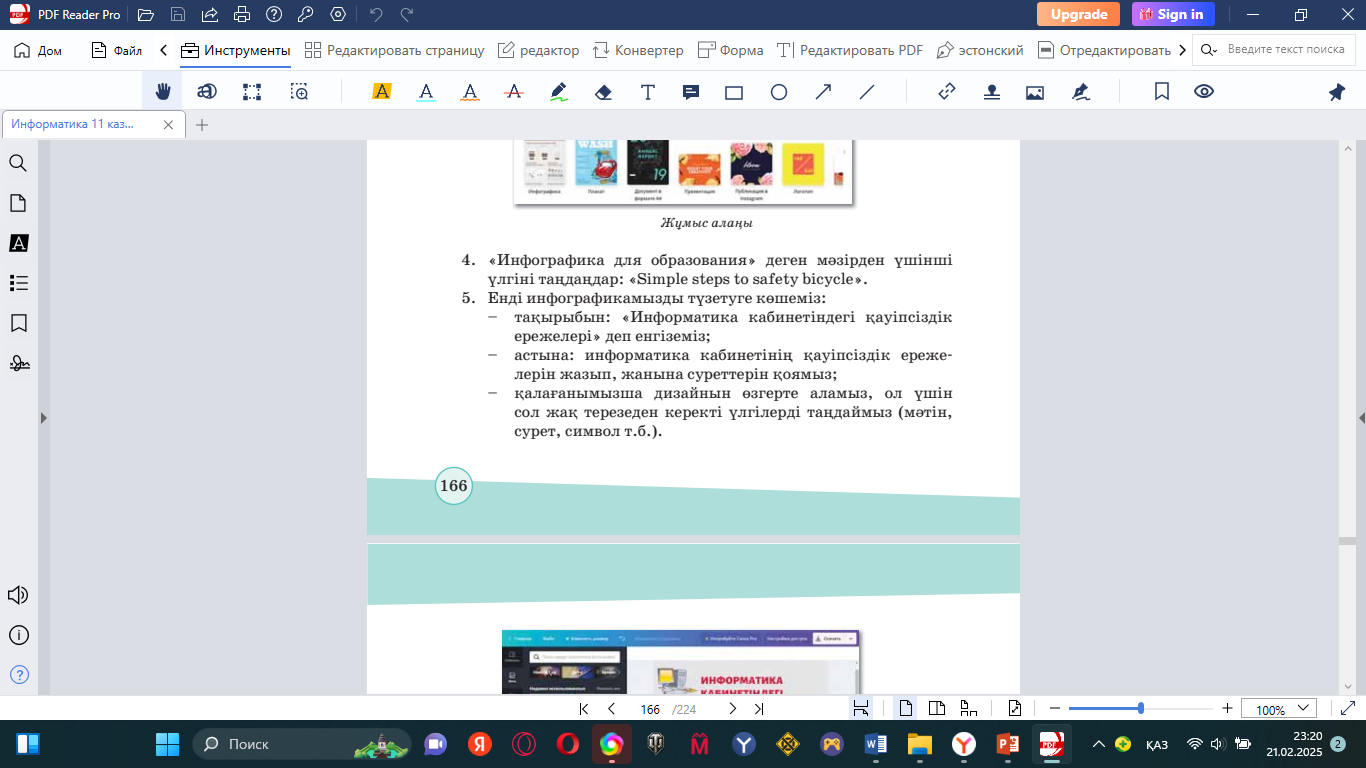Pick the Rectangle shape tool
The image size is (1366, 768).
734,92
